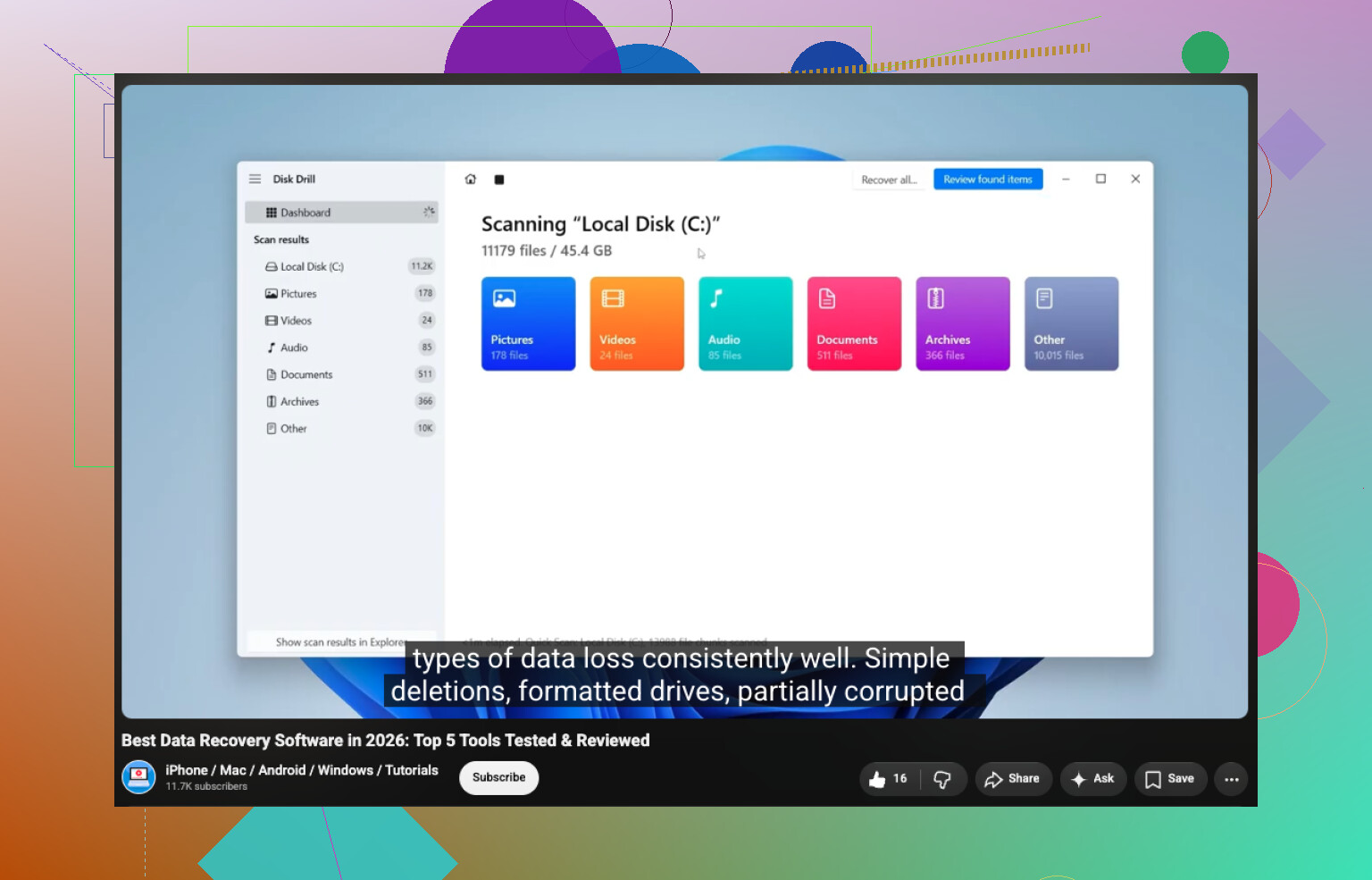Image resolution: width=1372 pixels, height=880 pixels.
Task: Open the Disk Drill hamburger menu
Action: (255, 179)
